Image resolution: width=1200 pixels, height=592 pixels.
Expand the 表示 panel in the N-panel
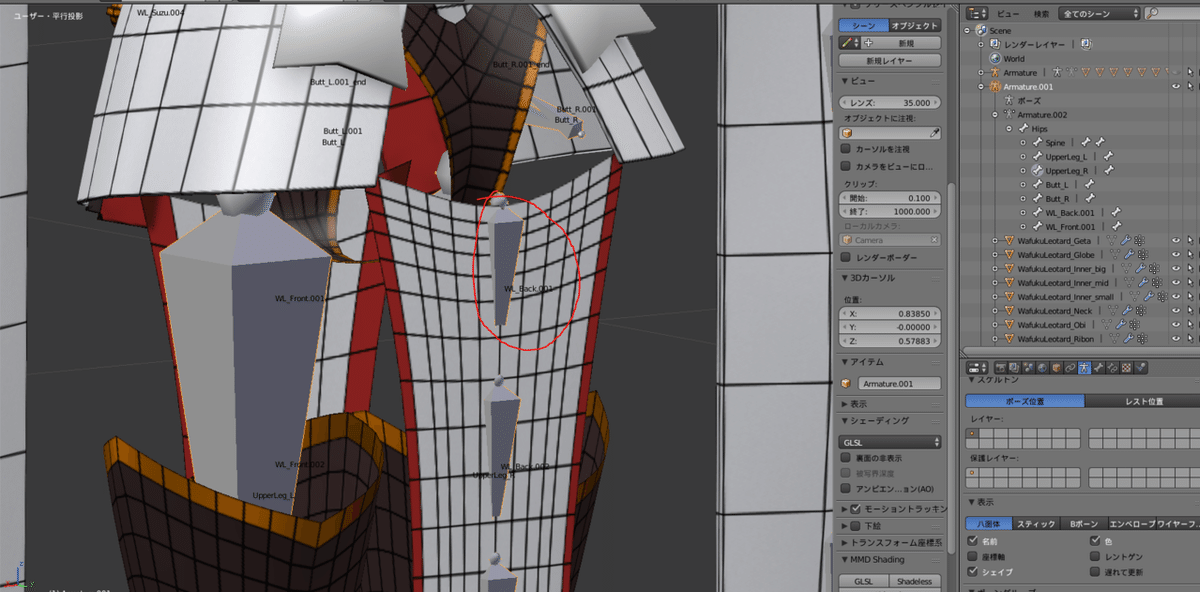coord(845,404)
